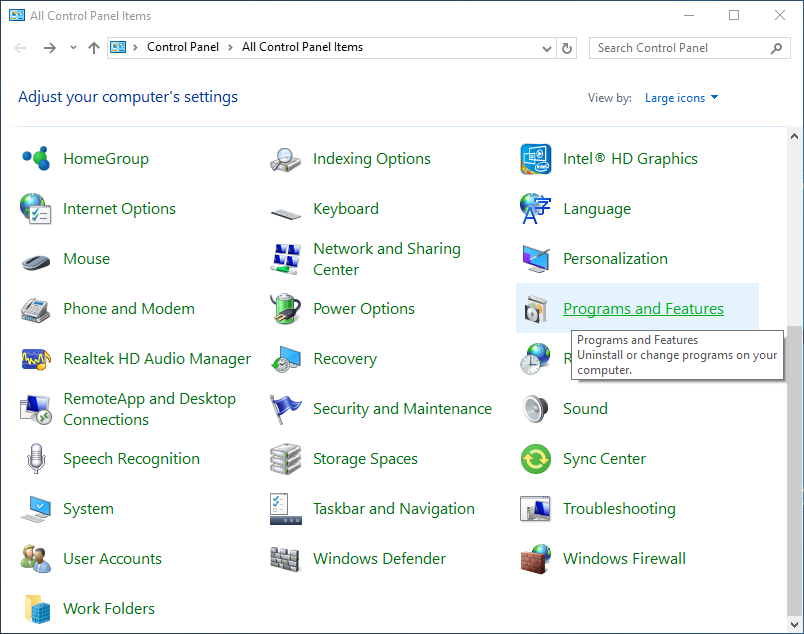The image size is (804, 634).
Task: Click the green Sync Center icon
Action: tap(536, 459)
